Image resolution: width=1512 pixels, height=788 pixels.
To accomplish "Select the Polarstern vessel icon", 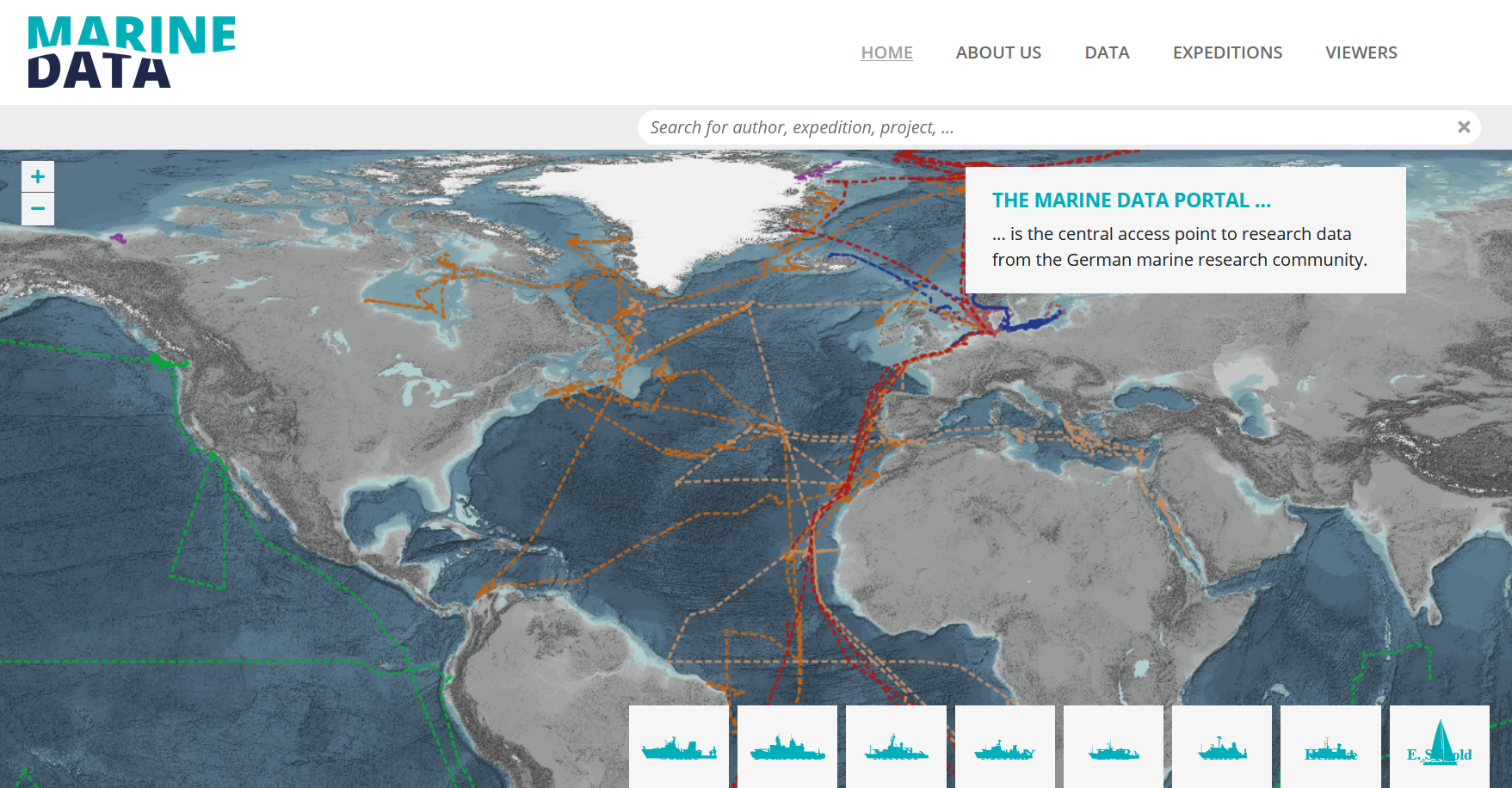I will tap(787, 747).
